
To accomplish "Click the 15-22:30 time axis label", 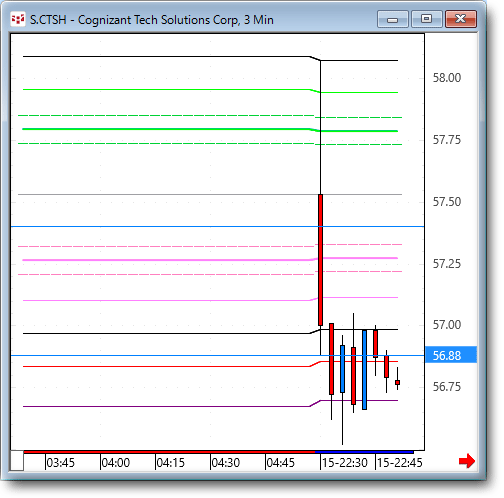I will coord(345,463).
